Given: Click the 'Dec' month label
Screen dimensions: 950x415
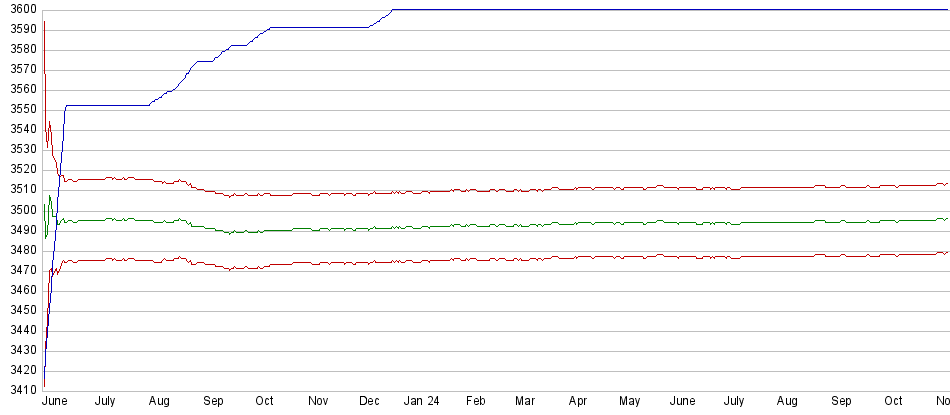Looking at the screenshot, I should (369, 400).
